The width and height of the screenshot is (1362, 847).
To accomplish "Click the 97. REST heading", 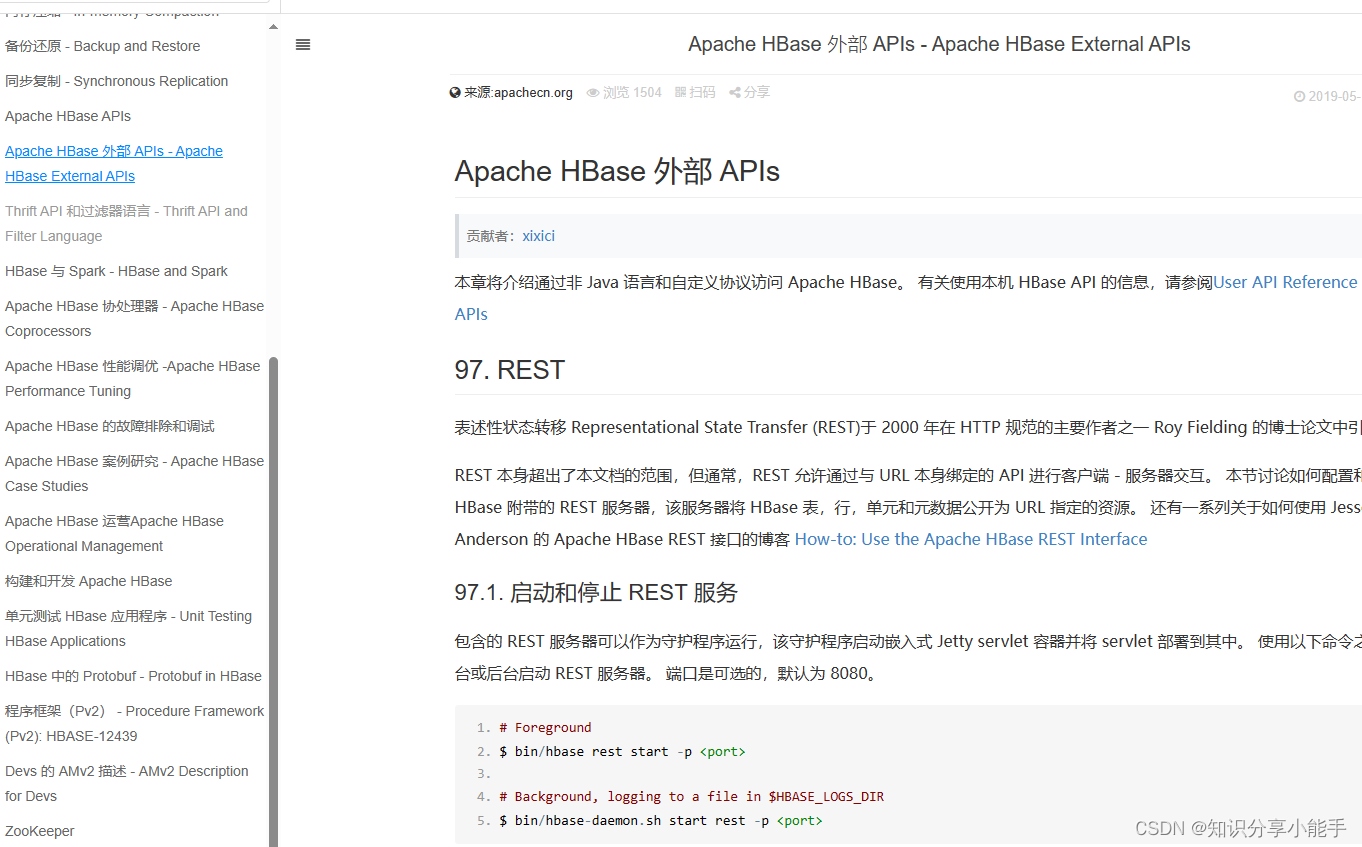I will [510, 370].
